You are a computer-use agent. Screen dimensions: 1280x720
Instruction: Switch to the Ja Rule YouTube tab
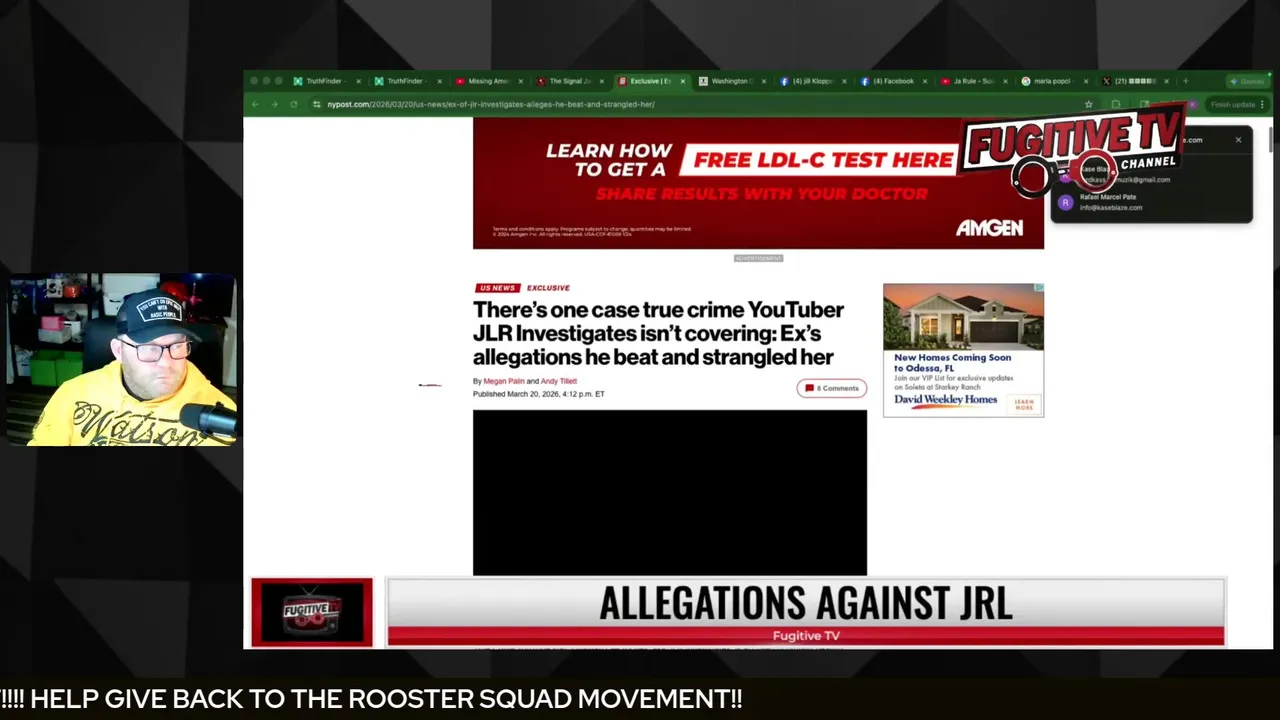[972, 81]
